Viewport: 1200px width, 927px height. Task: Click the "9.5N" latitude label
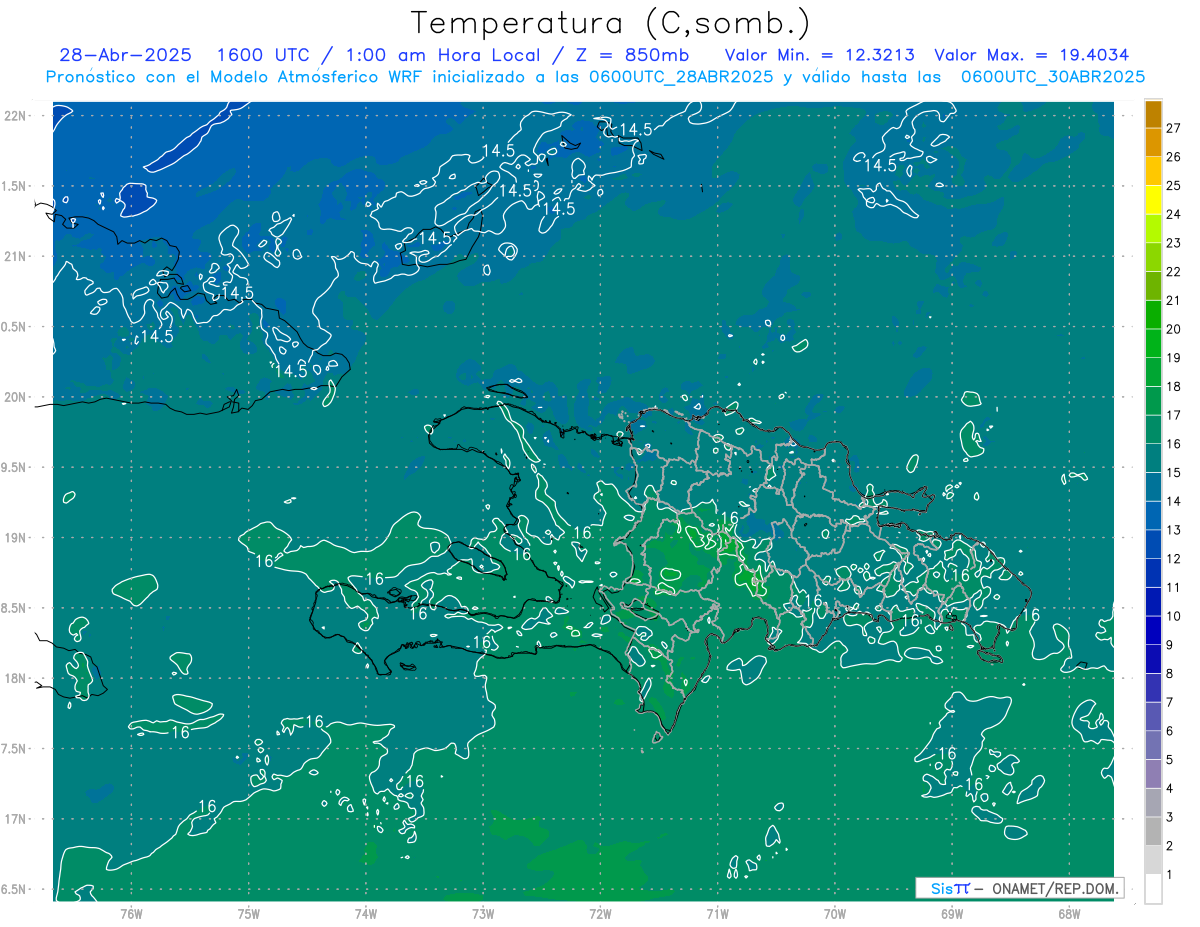[14, 468]
